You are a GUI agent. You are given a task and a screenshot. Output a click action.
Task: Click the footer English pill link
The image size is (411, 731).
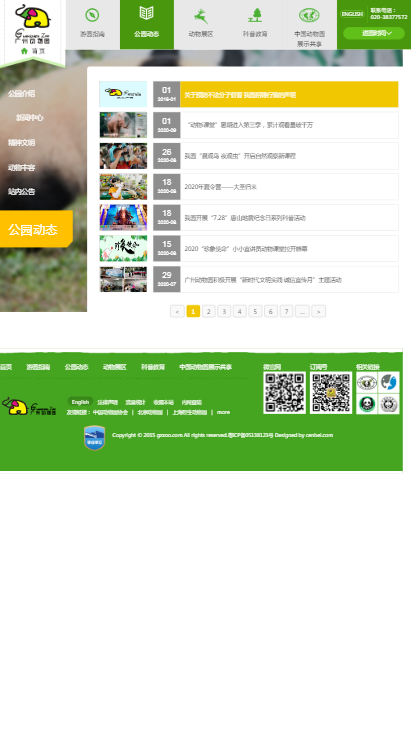80,402
